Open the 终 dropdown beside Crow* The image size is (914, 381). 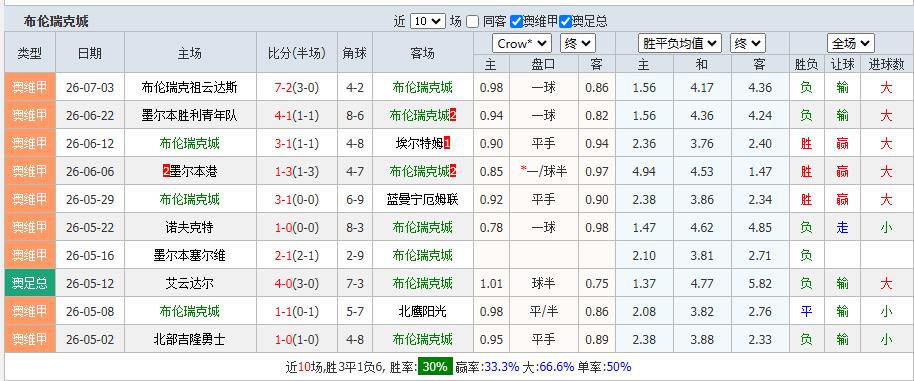click(x=578, y=44)
